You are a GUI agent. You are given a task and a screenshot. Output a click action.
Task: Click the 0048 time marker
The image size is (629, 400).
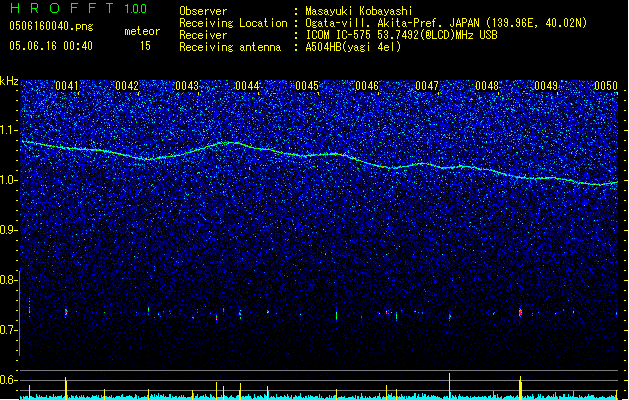pyautogui.click(x=487, y=86)
